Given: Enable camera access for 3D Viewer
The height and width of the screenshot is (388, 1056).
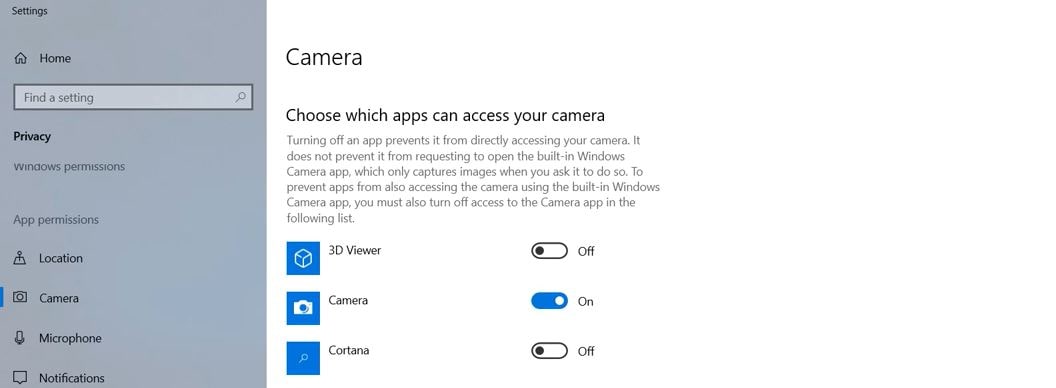Looking at the screenshot, I should (550, 251).
